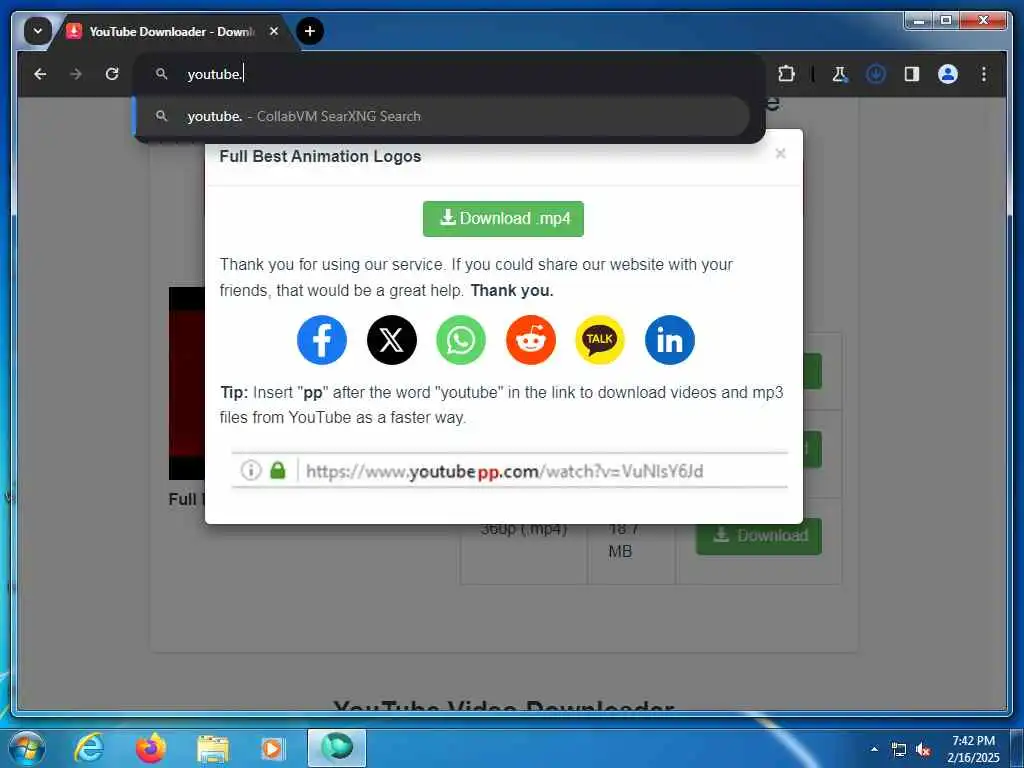Click the 360p row Download button
This screenshot has height=768, width=1024.
pyautogui.click(x=759, y=536)
